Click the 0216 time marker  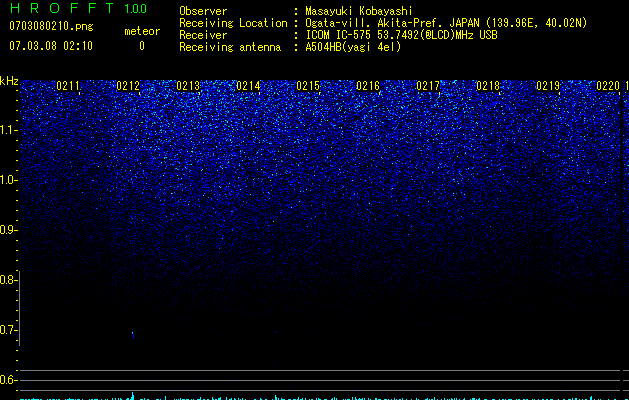click(x=368, y=86)
